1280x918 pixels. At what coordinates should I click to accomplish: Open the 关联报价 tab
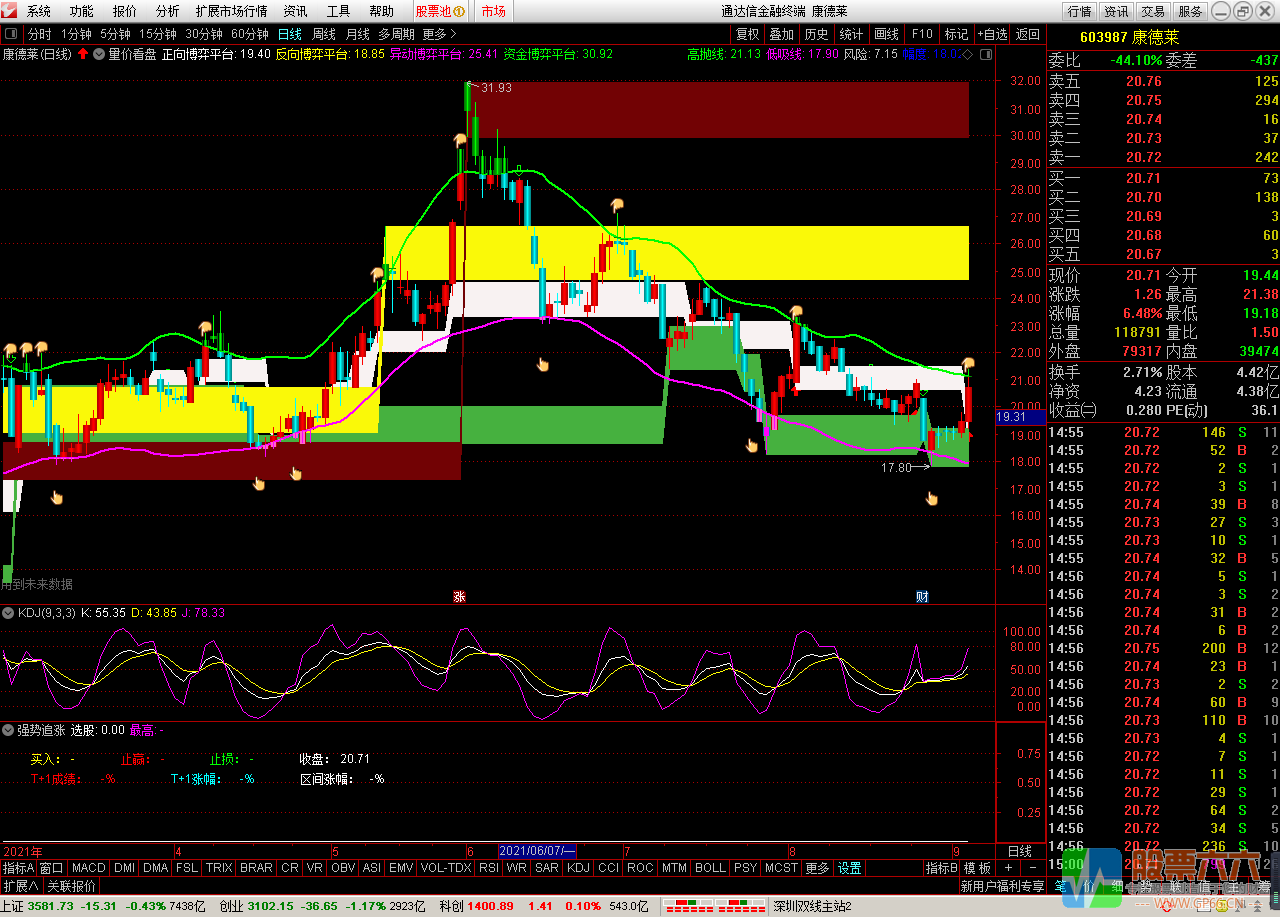pos(71,886)
